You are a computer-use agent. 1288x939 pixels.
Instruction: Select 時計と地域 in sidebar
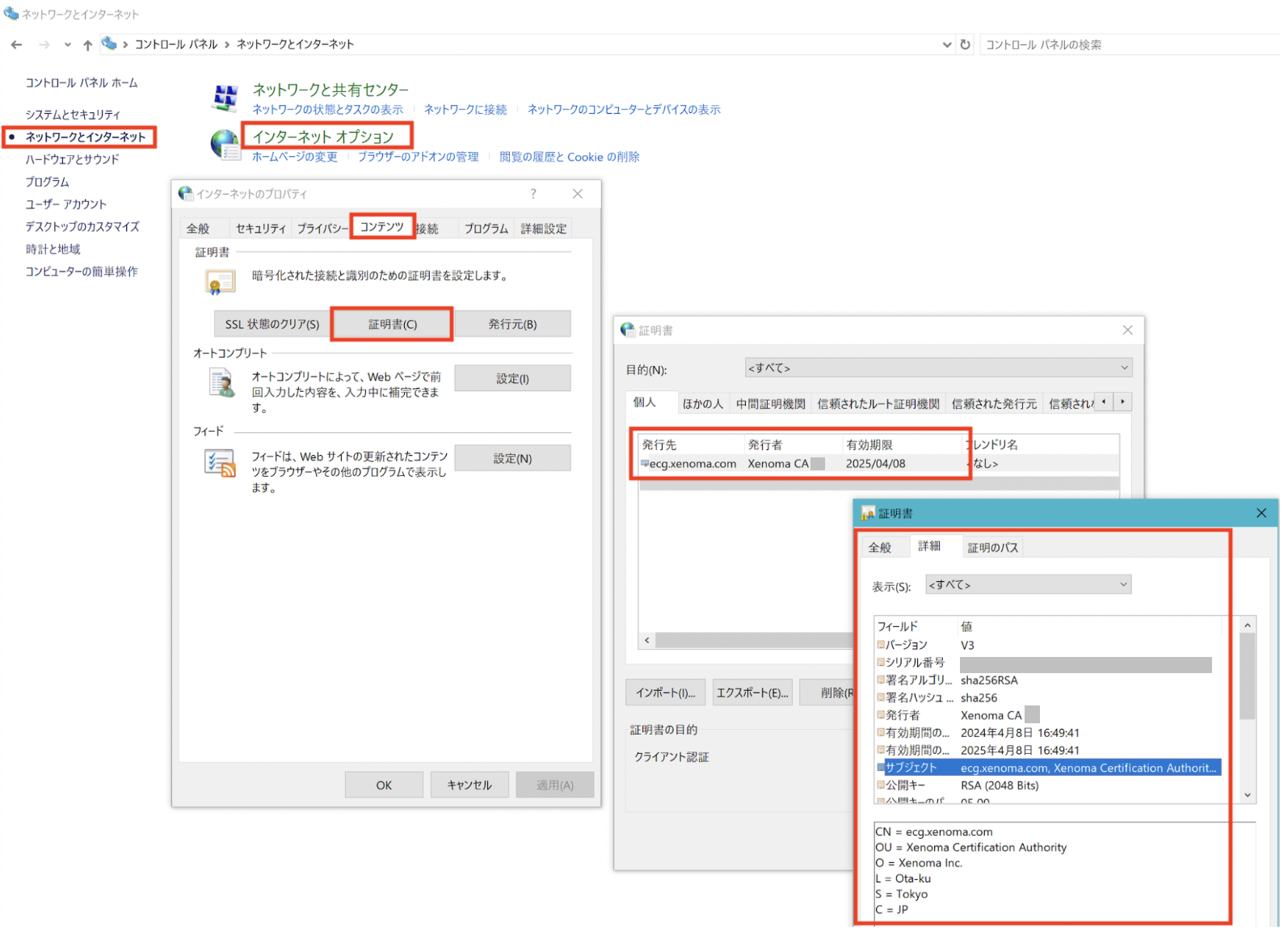click(53, 250)
